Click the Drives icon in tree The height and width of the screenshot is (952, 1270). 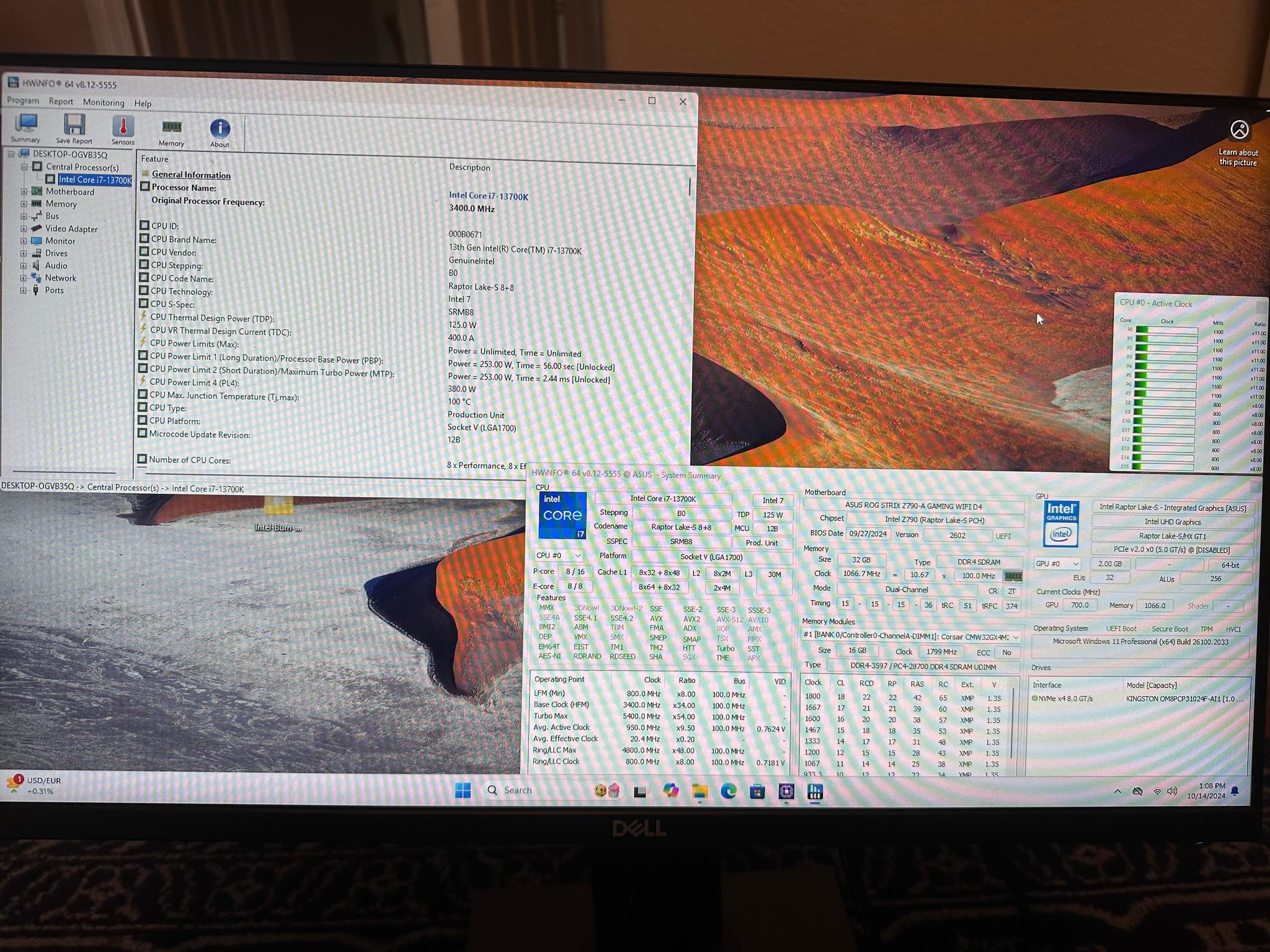click(36, 253)
